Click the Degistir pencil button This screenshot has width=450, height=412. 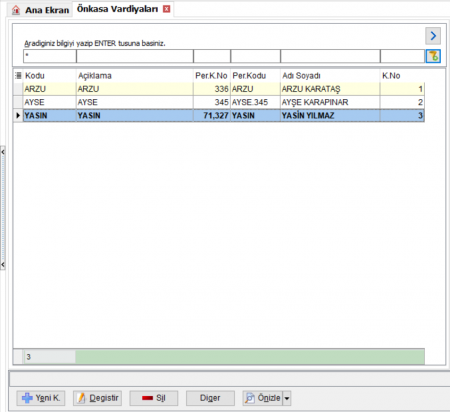(97, 398)
